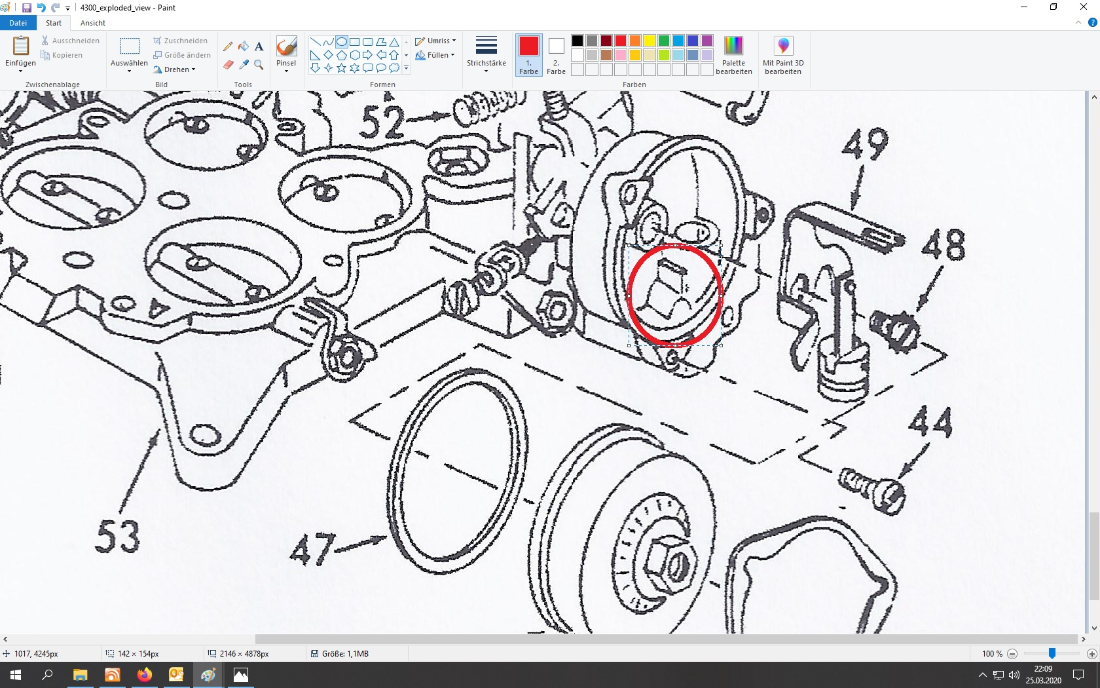Click Mit Paint 3D bearbeiten

point(783,55)
